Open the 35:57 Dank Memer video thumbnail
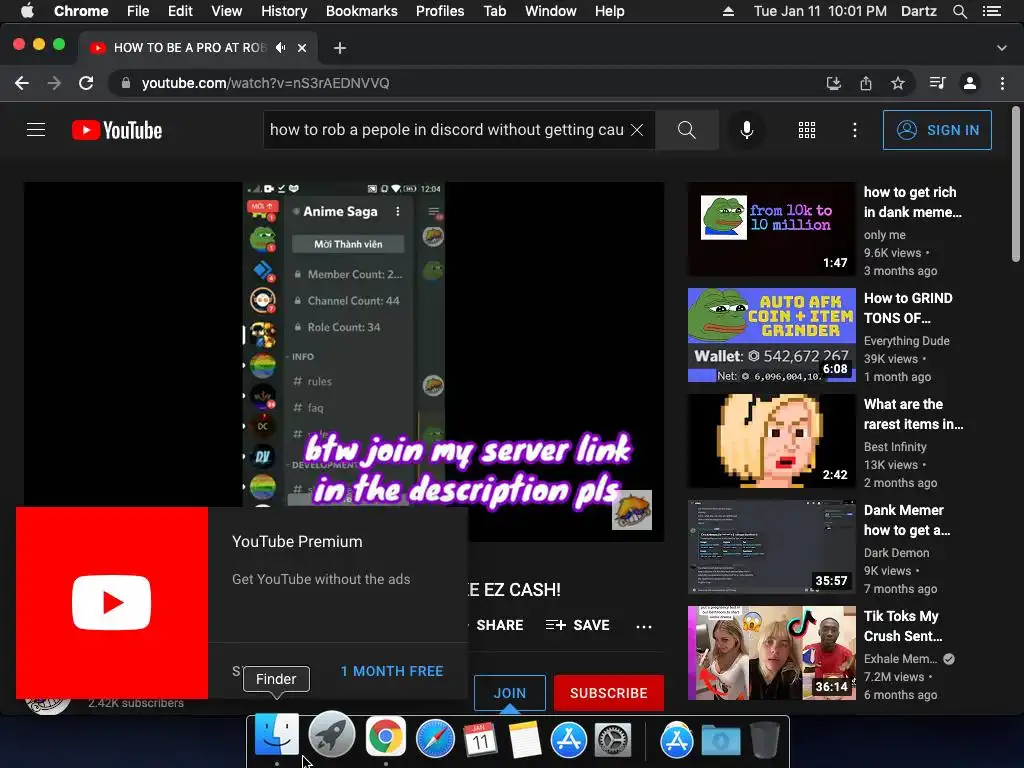Image resolution: width=1024 pixels, height=768 pixels. [x=771, y=547]
